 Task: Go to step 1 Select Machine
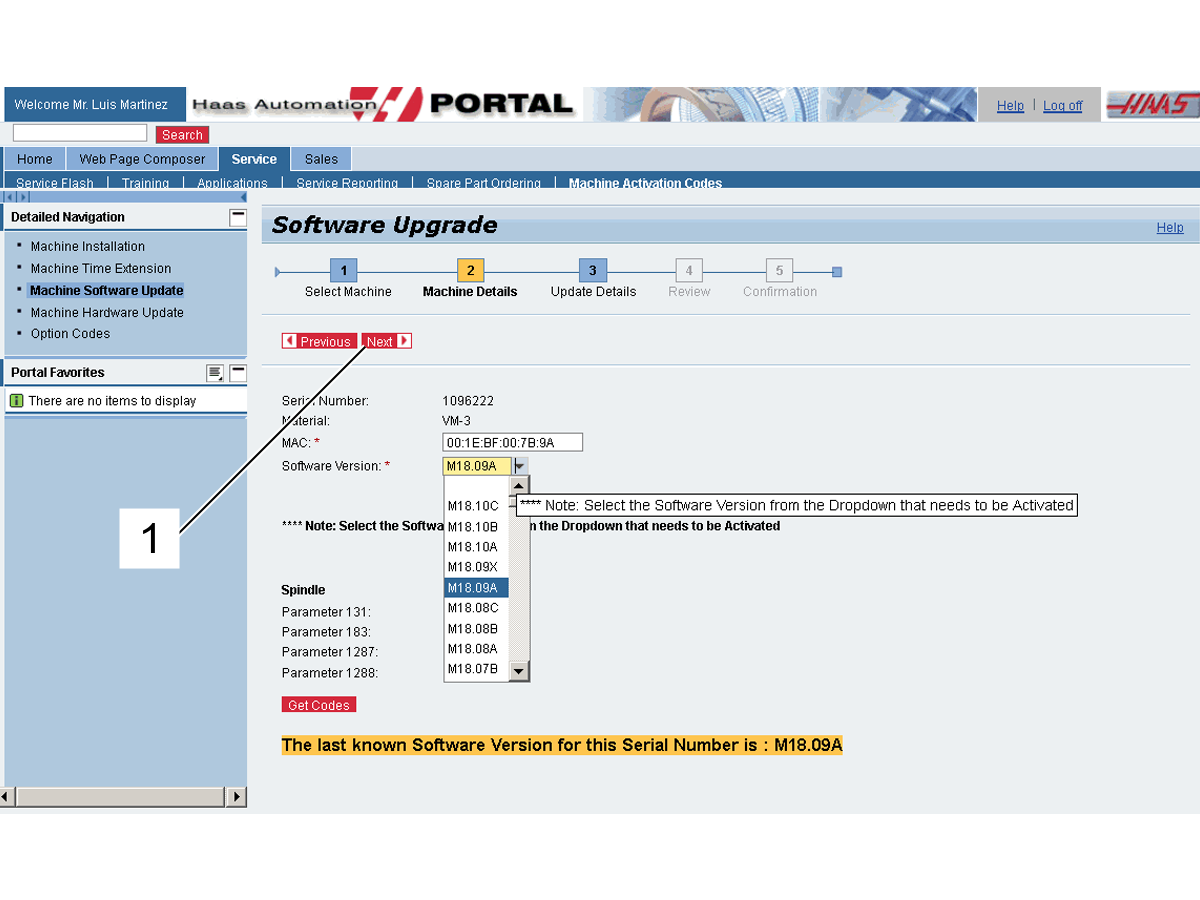pyautogui.click(x=343, y=271)
